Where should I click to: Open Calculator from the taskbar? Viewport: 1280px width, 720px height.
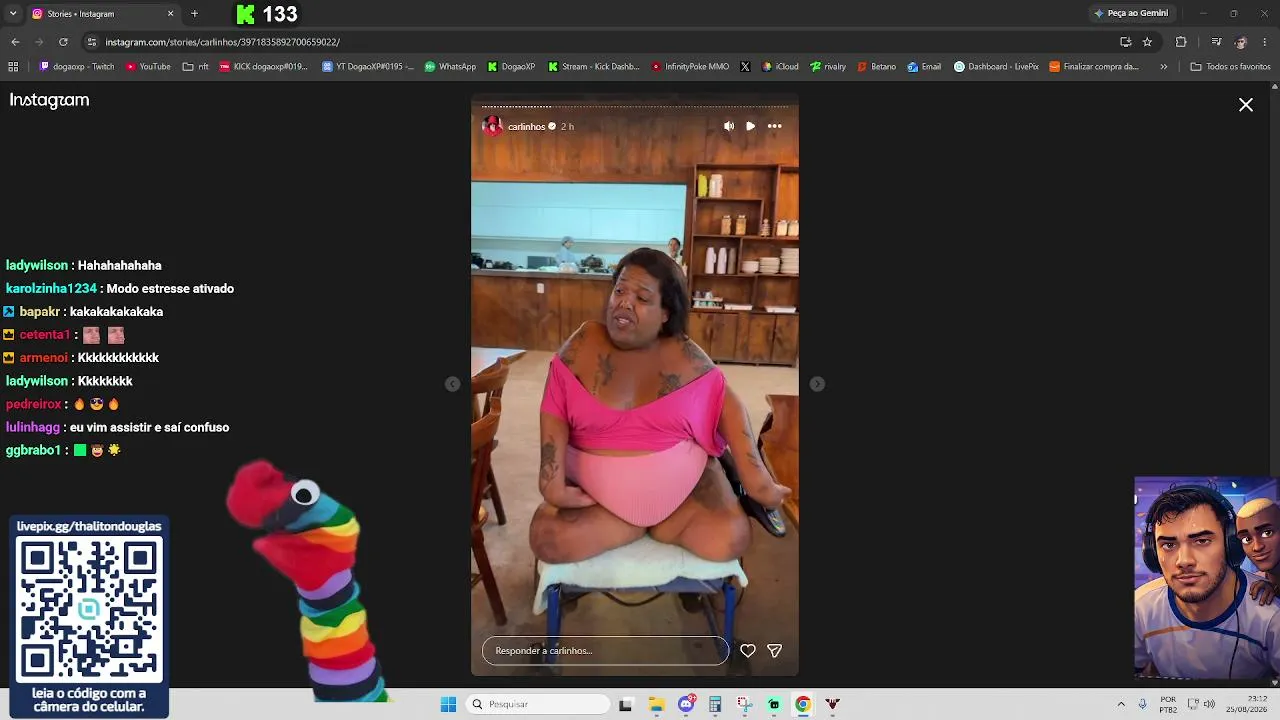pyautogui.click(x=715, y=704)
